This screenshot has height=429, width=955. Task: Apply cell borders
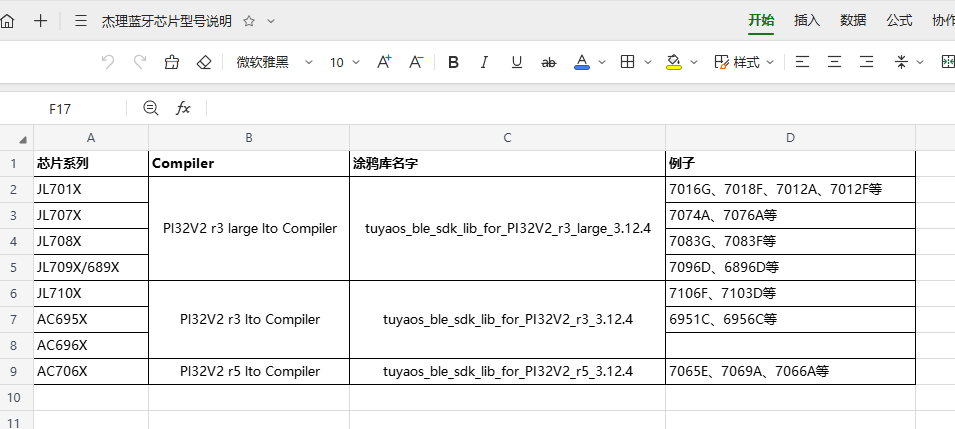pos(627,62)
